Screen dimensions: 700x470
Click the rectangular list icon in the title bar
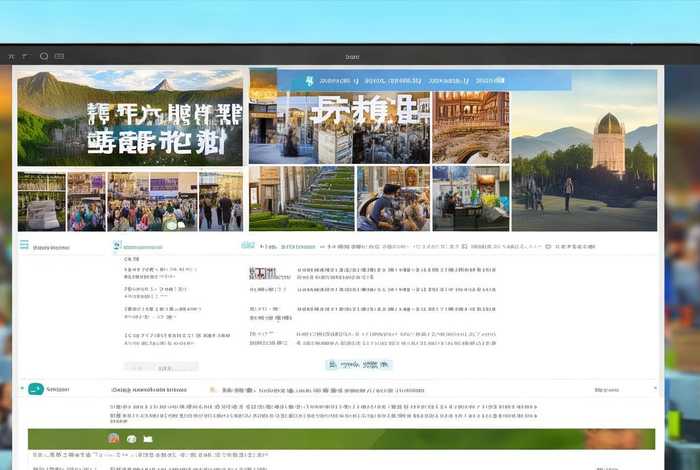point(59,56)
